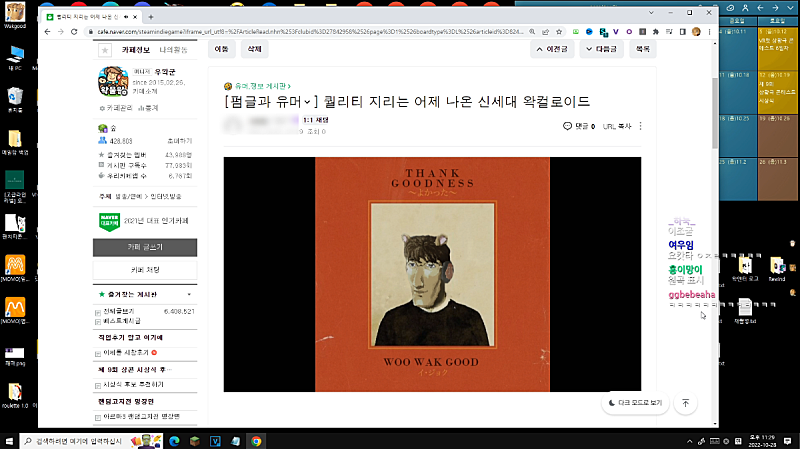Open the Wakgood desktop icon
800x449 pixels.
15,15
